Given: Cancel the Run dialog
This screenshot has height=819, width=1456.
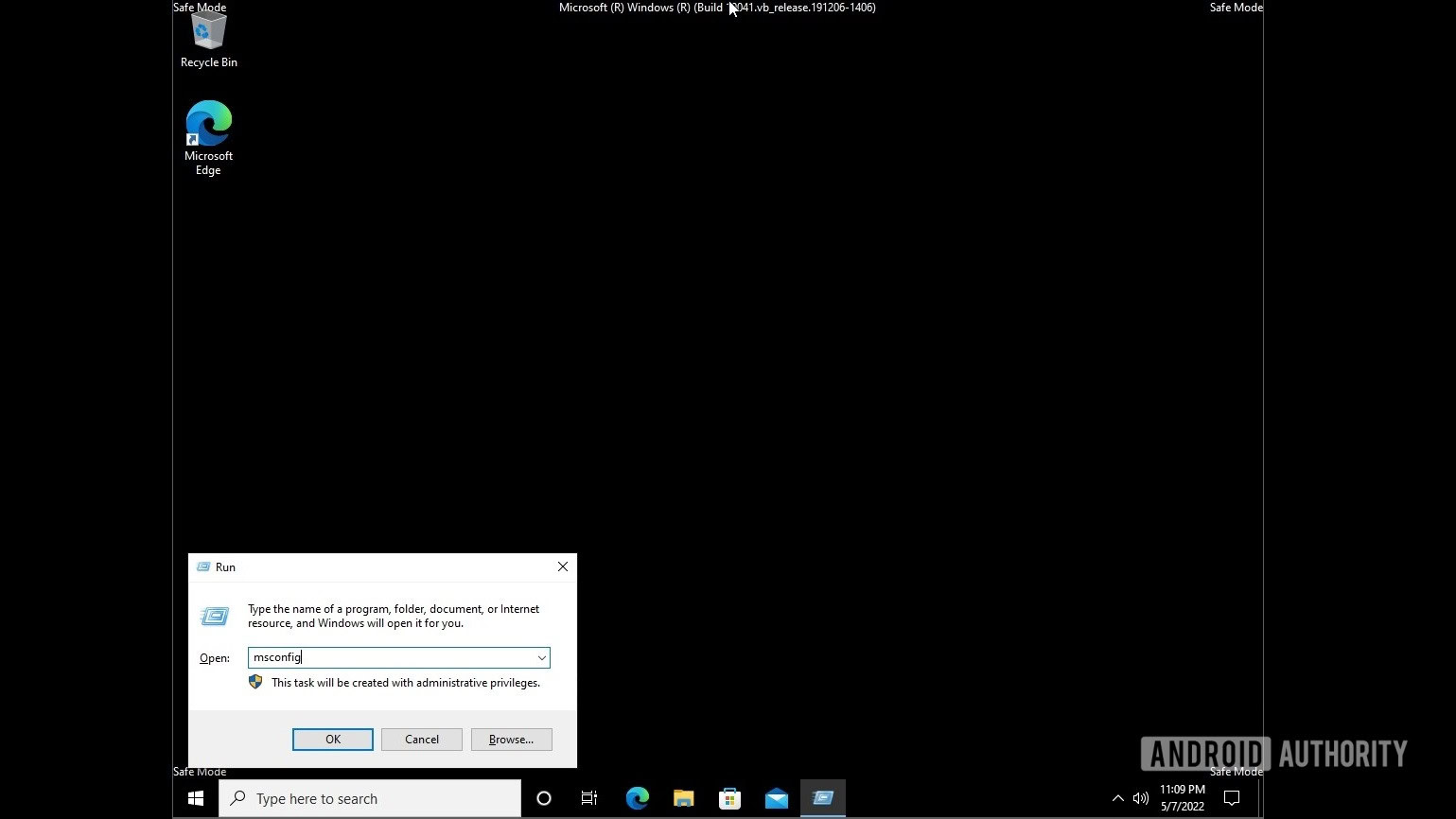Looking at the screenshot, I should pos(422,740).
